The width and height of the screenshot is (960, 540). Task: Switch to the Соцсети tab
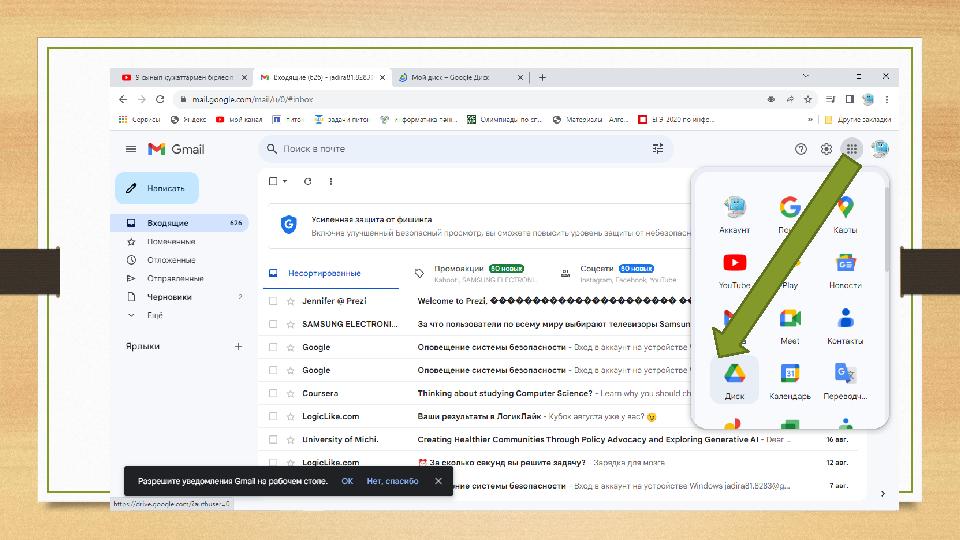pyautogui.click(x=618, y=273)
